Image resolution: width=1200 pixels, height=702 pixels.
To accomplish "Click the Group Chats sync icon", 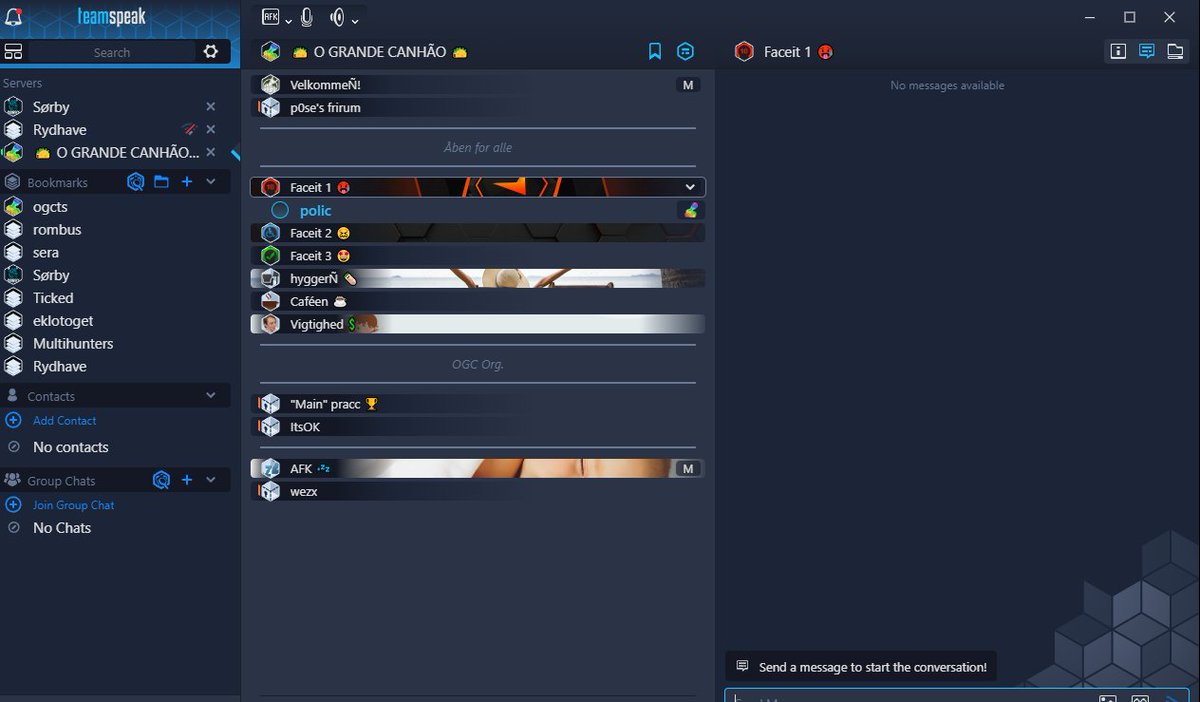I will [162, 480].
